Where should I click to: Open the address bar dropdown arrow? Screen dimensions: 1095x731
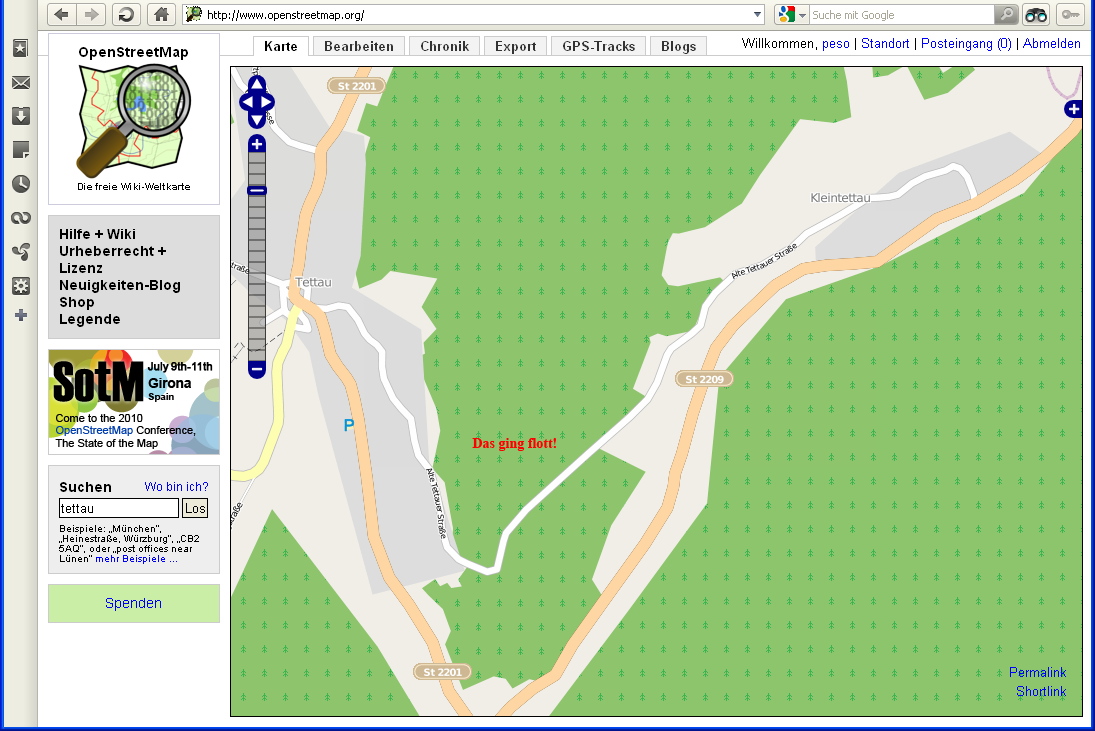[x=757, y=15]
